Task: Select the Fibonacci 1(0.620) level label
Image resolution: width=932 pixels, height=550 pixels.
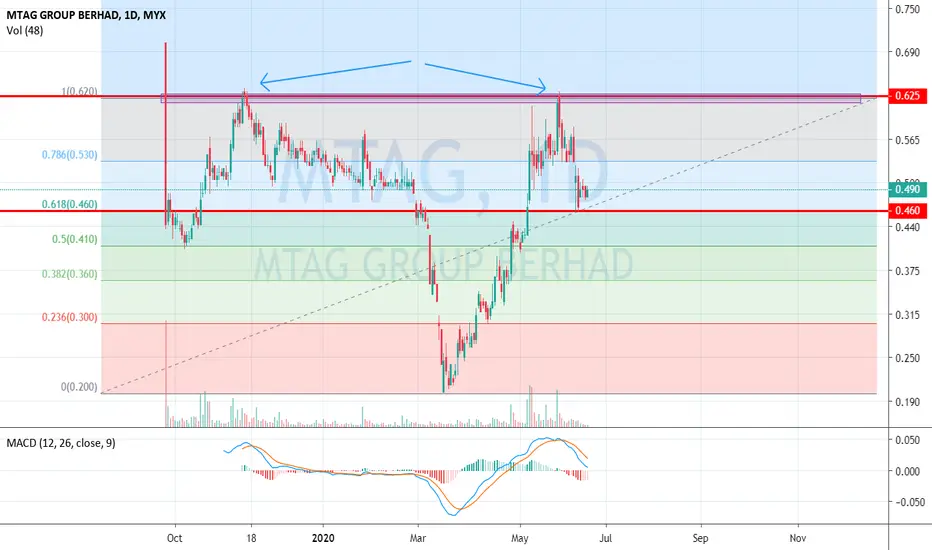Action: point(80,92)
